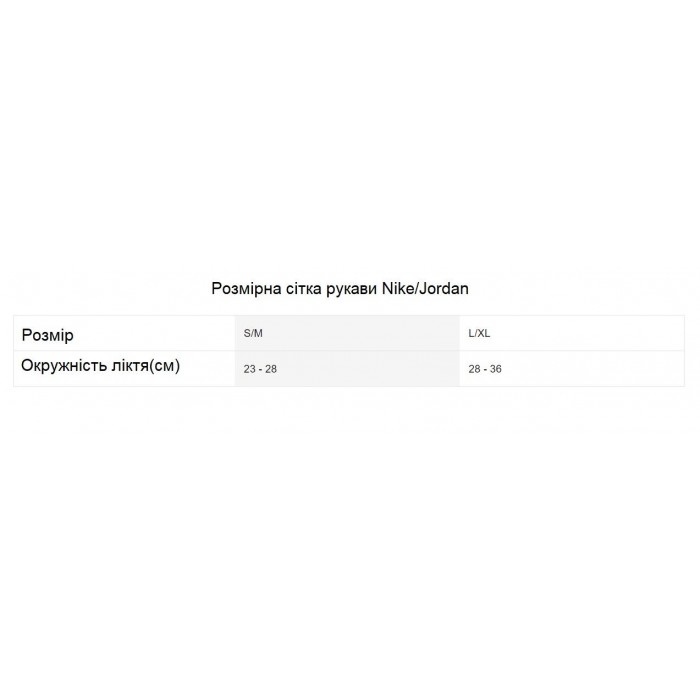Viewport: 700px width, 700px height.
Task: Click the 23 - 28 elbow range
Action: click(260, 369)
